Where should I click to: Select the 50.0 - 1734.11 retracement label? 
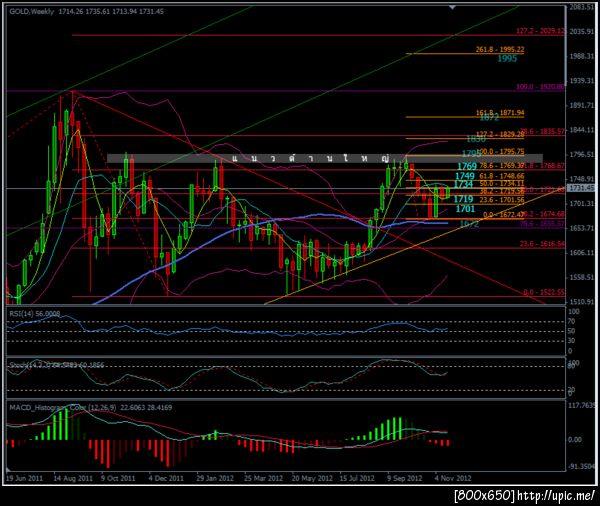pos(502,184)
